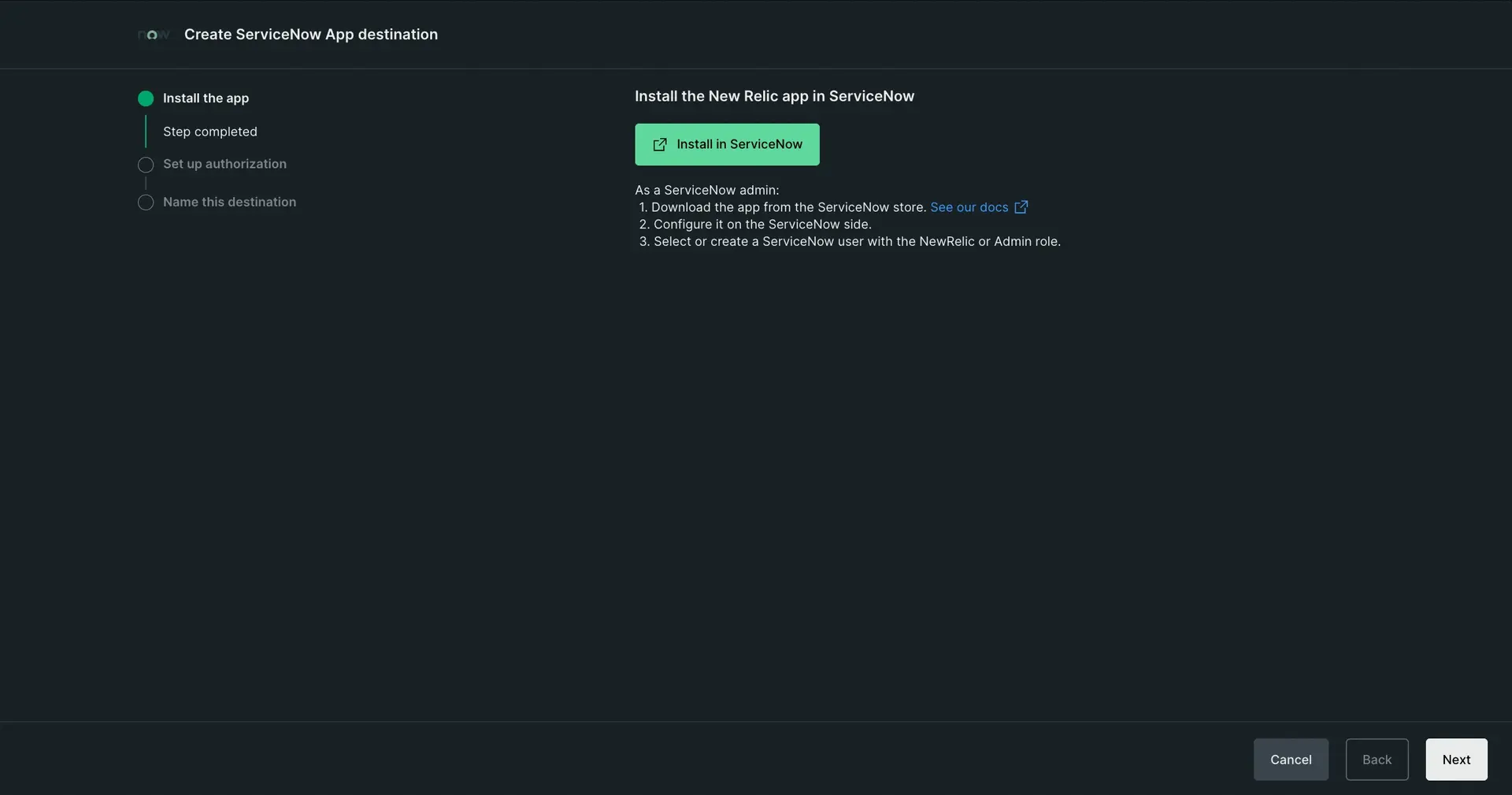1512x795 pixels.
Task: Click the green Install the app step circle
Action: tap(146, 98)
